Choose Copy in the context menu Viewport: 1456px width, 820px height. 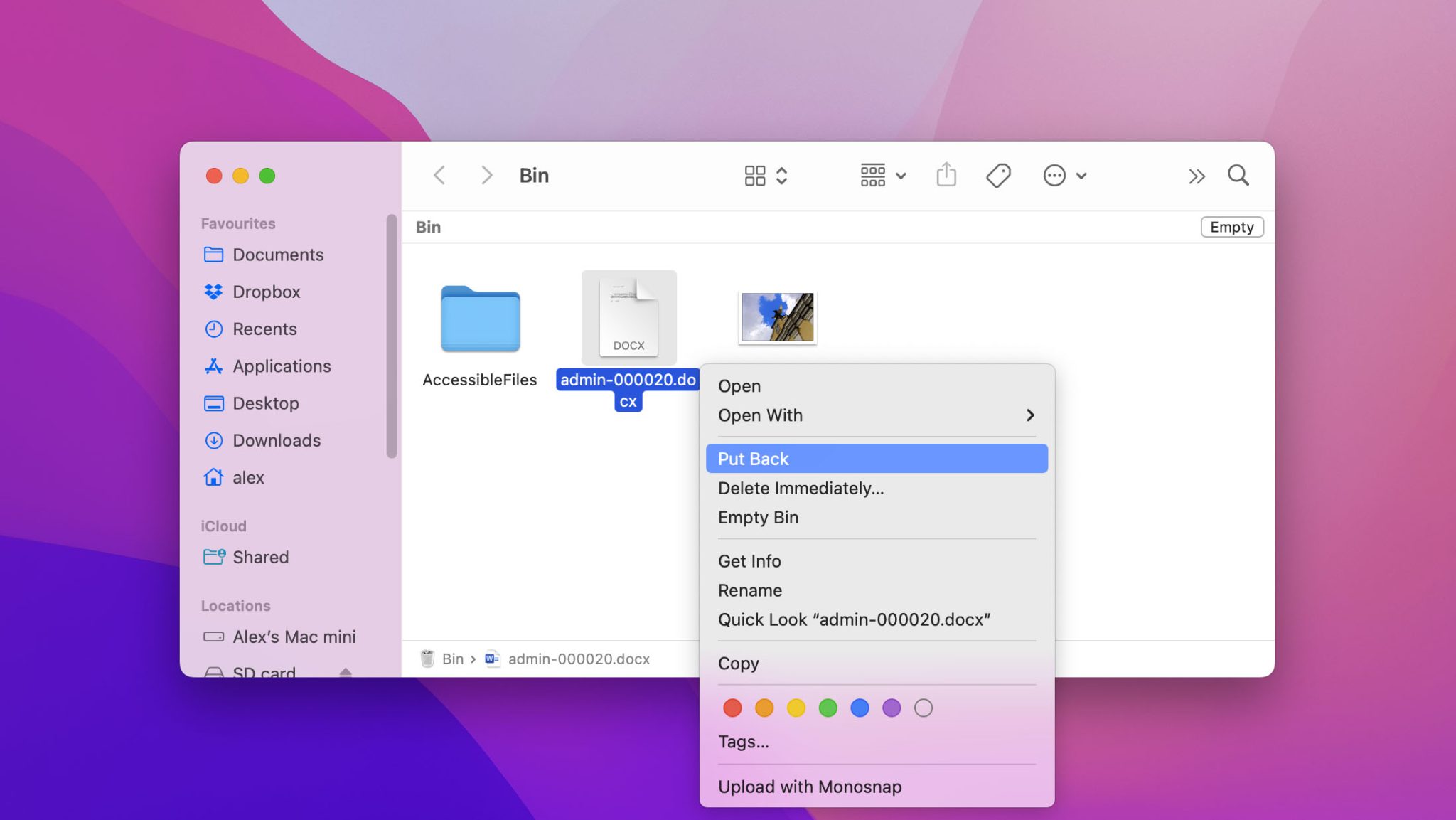click(x=877, y=663)
